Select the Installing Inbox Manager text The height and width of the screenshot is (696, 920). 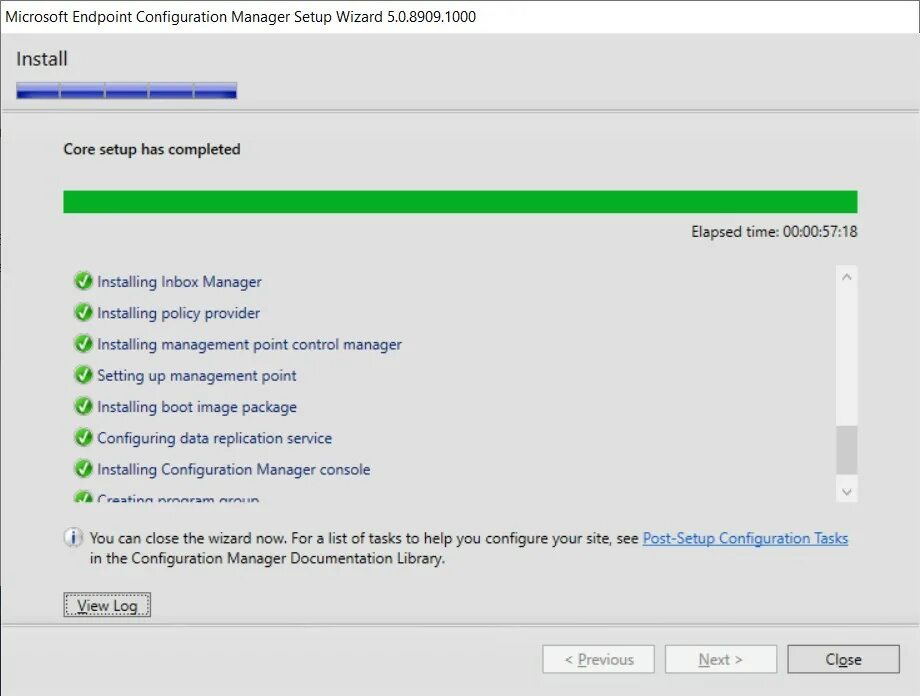179,282
